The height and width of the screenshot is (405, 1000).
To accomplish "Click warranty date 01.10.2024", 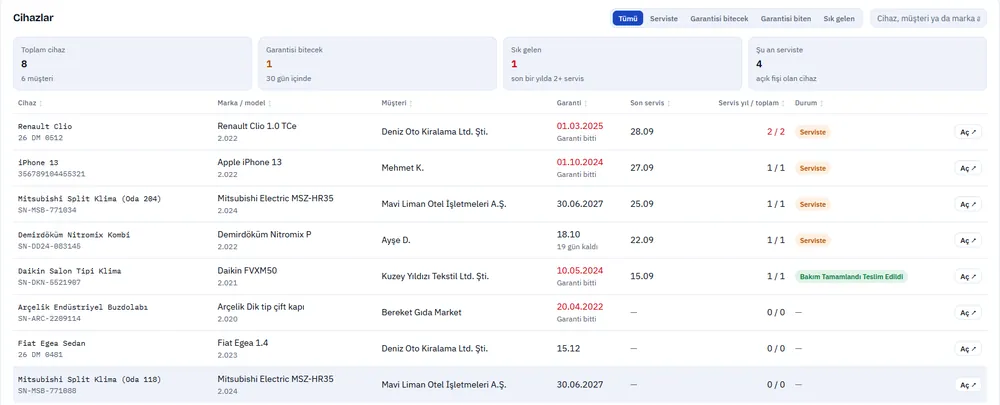I will (x=580, y=162).
